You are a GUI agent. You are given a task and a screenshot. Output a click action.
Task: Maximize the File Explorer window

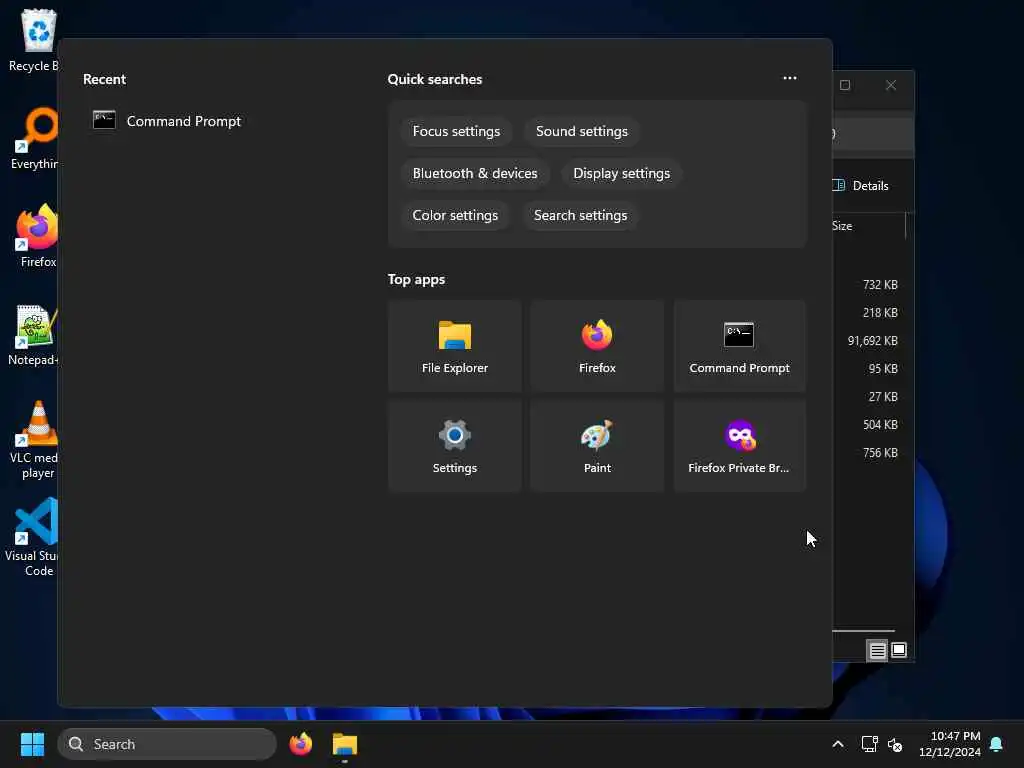tap(845, 85)
